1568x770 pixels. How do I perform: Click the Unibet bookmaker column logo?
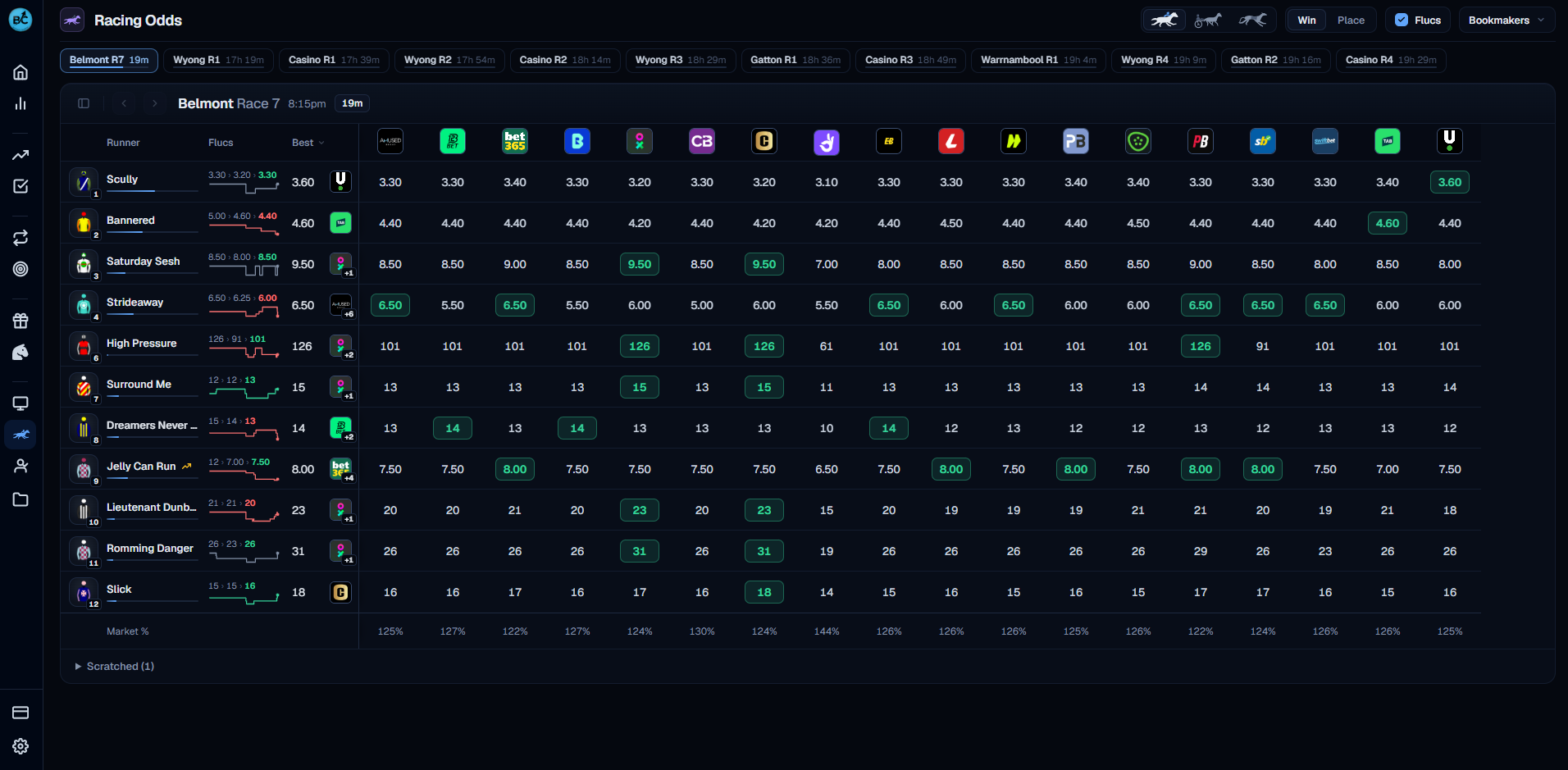[1450, 141]
